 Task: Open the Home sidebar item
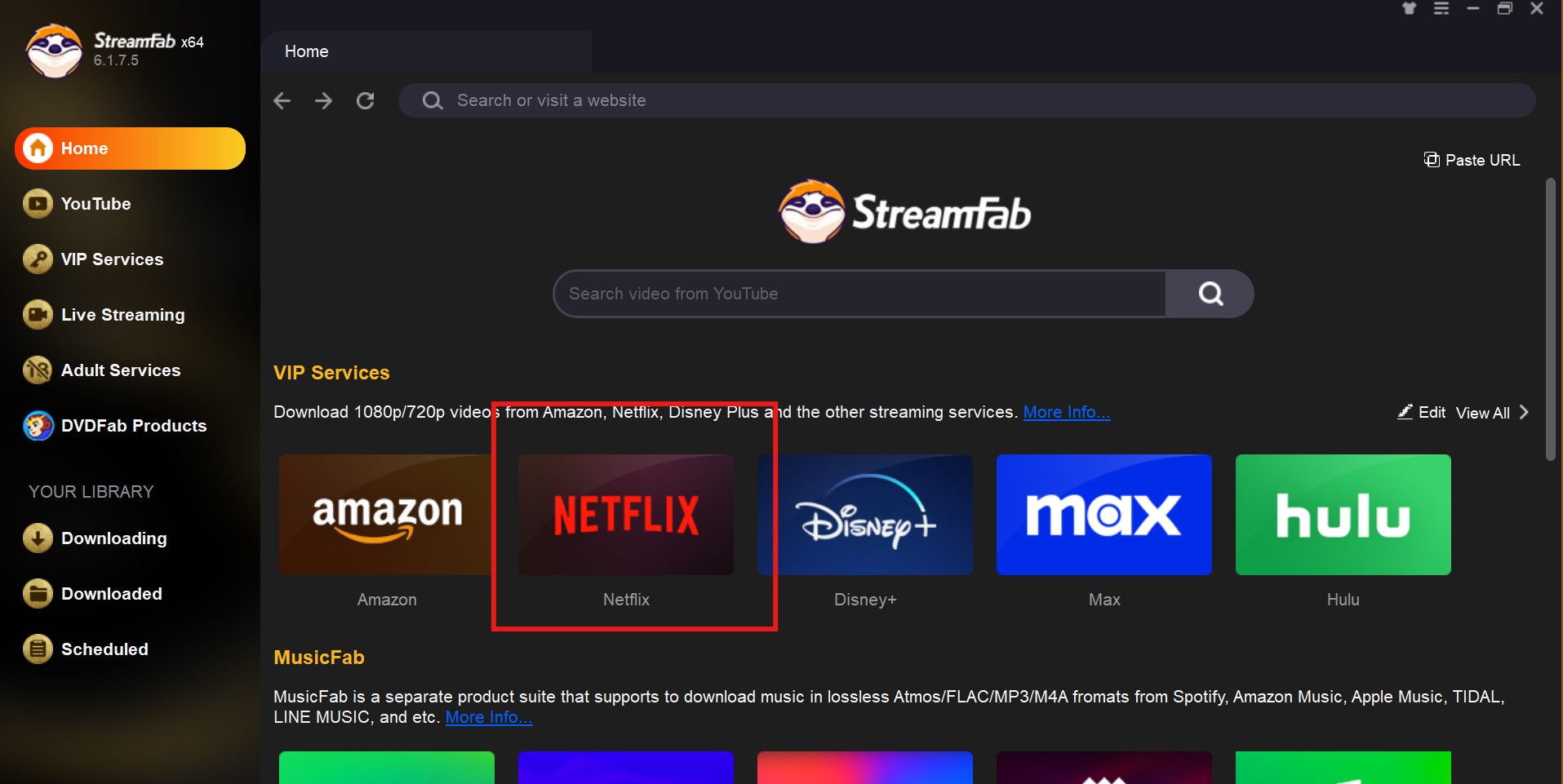tap(130, 148)
